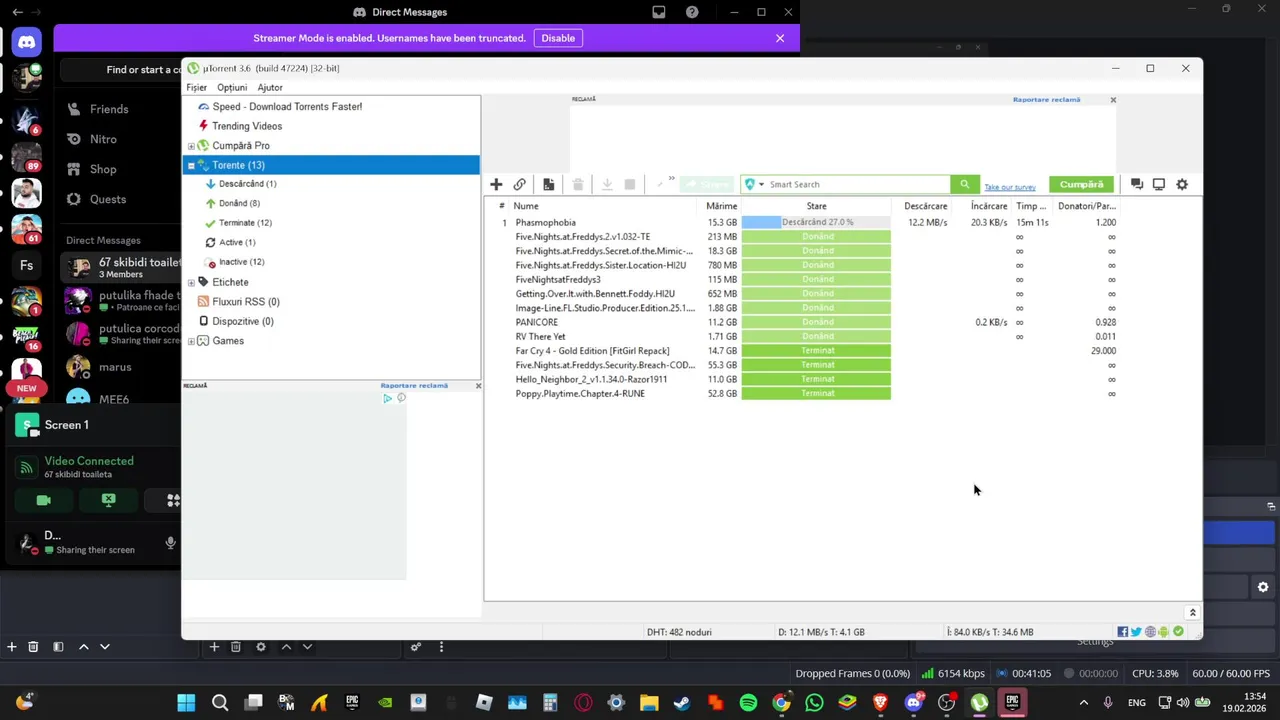1280x720 pixels.
Task: Click the green network OK checkmark icon
Action: pyautogui.click(x=1178, y=632)
